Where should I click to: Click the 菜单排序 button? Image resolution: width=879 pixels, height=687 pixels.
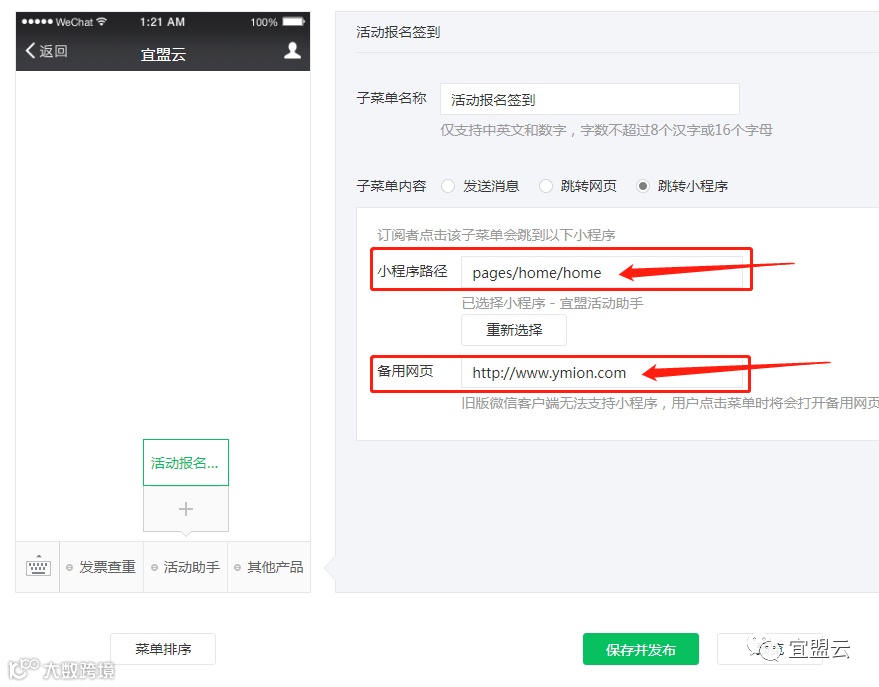[163, 649]
